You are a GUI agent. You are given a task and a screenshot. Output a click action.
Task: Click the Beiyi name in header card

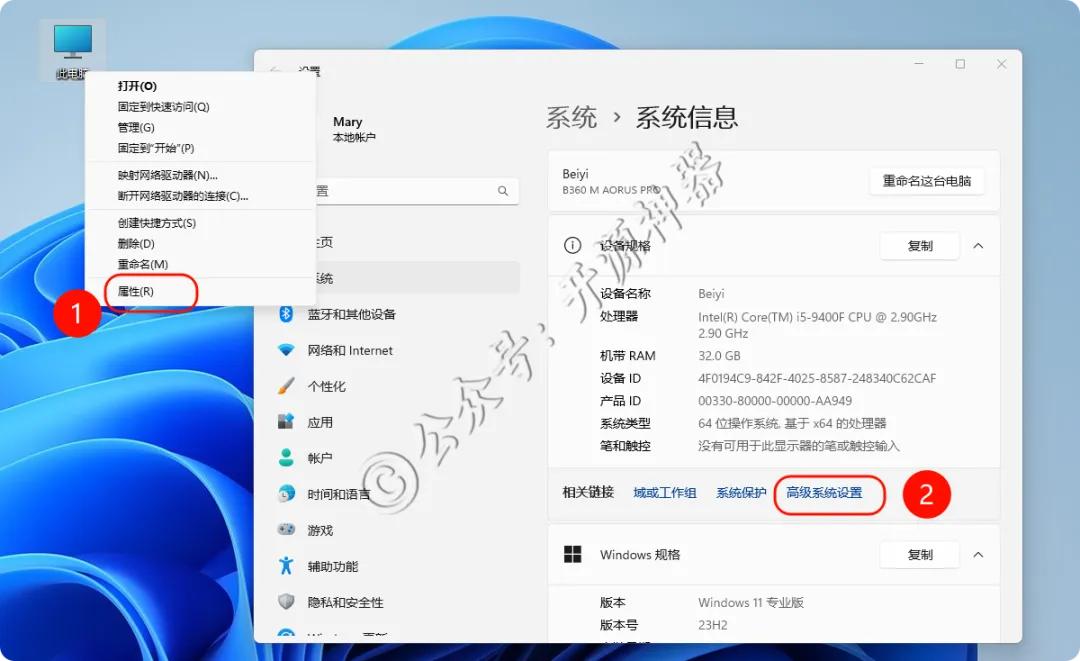click(575, 174)
